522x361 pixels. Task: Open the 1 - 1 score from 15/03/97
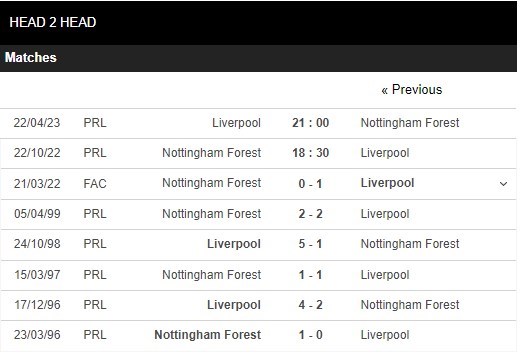point(310,275)
